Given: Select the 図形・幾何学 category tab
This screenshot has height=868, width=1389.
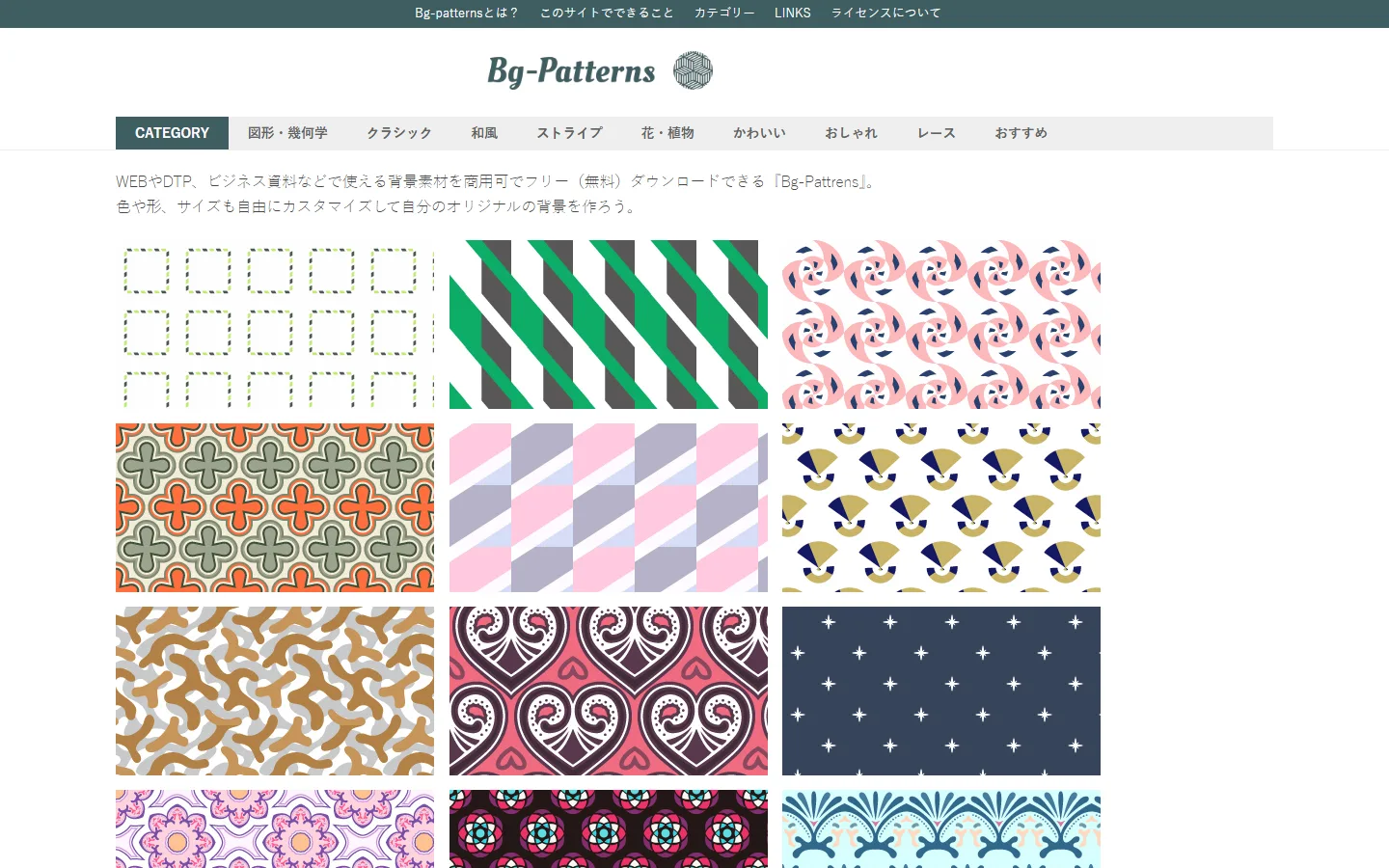Looking at the screenshot, I should point(287,133).
